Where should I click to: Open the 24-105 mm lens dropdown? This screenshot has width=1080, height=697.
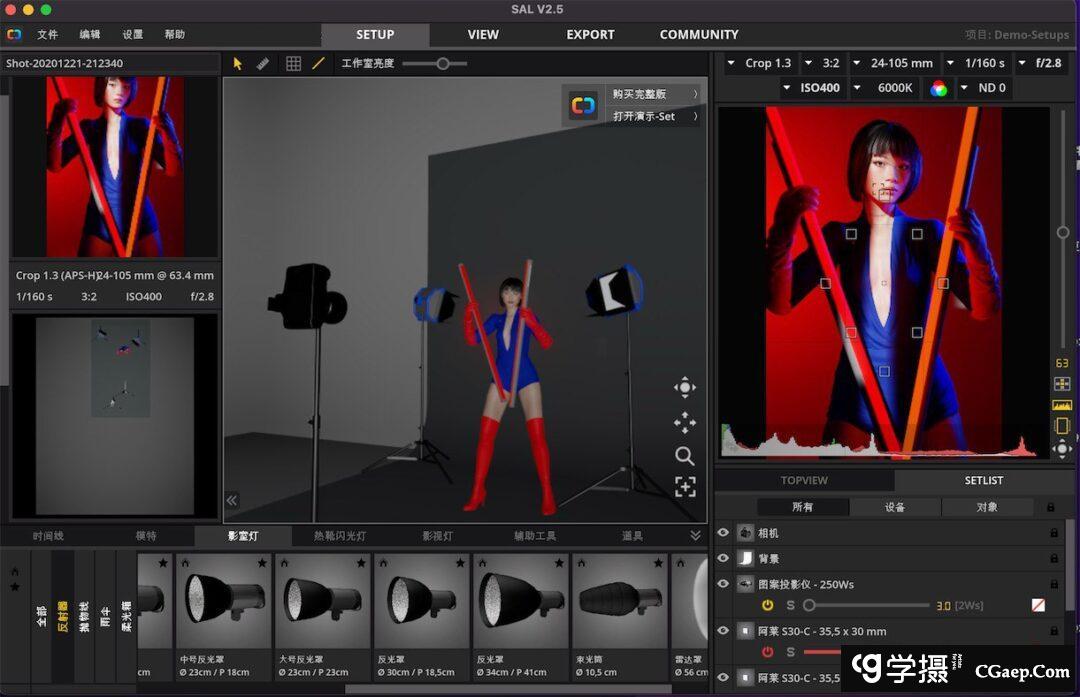[893, 63]
